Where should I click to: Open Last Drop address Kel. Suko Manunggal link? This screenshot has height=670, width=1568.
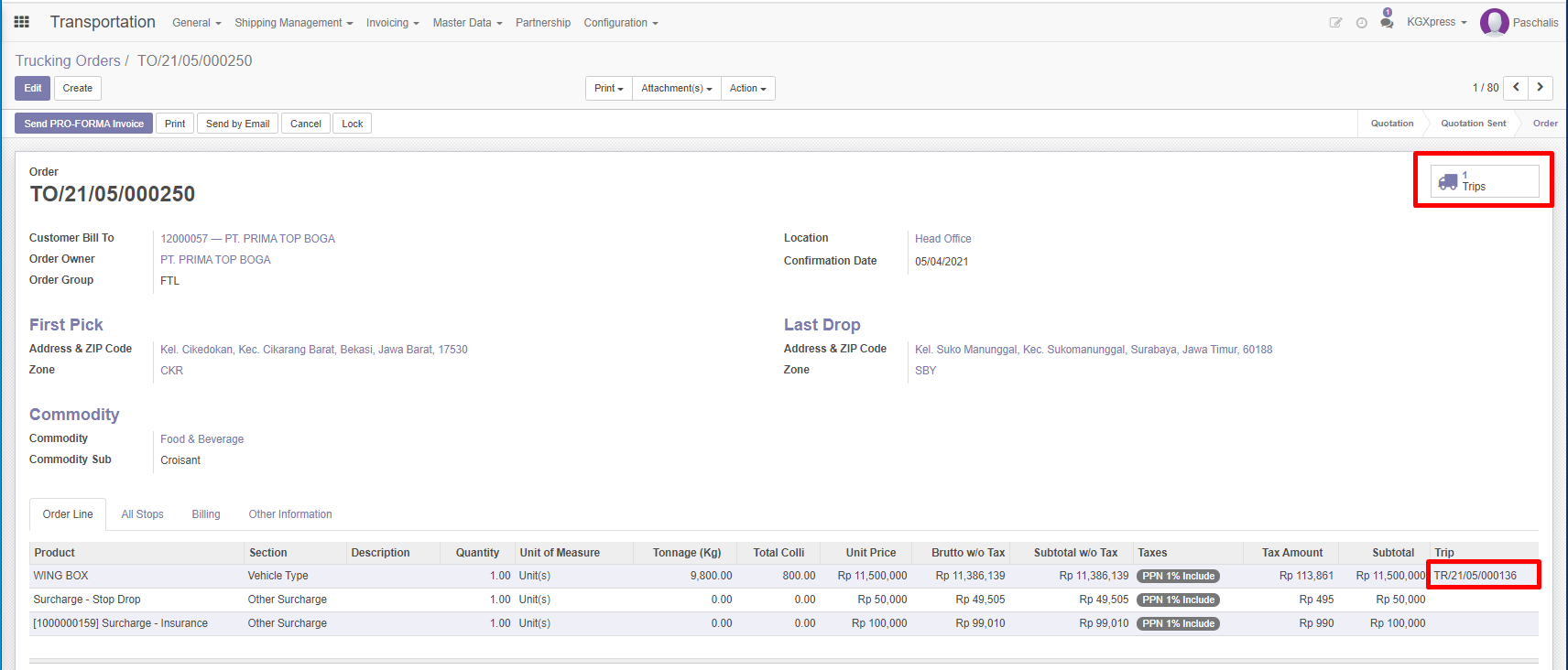click(1094, 350)
